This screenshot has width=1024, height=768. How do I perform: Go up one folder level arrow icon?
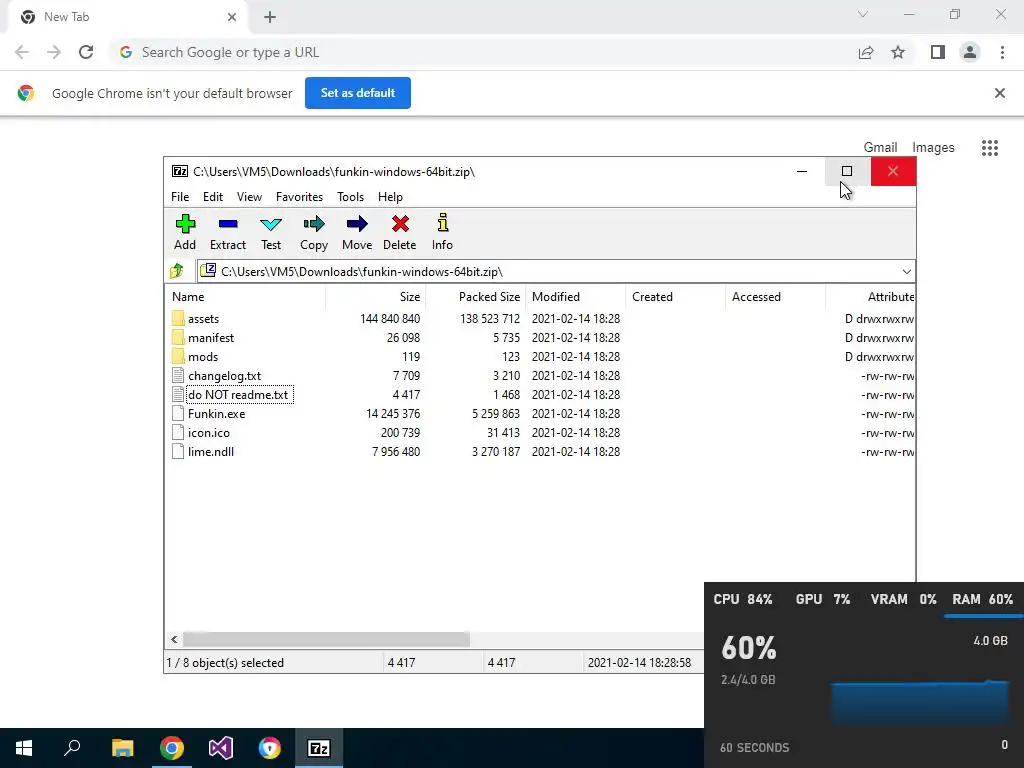[x=177, y=271]
